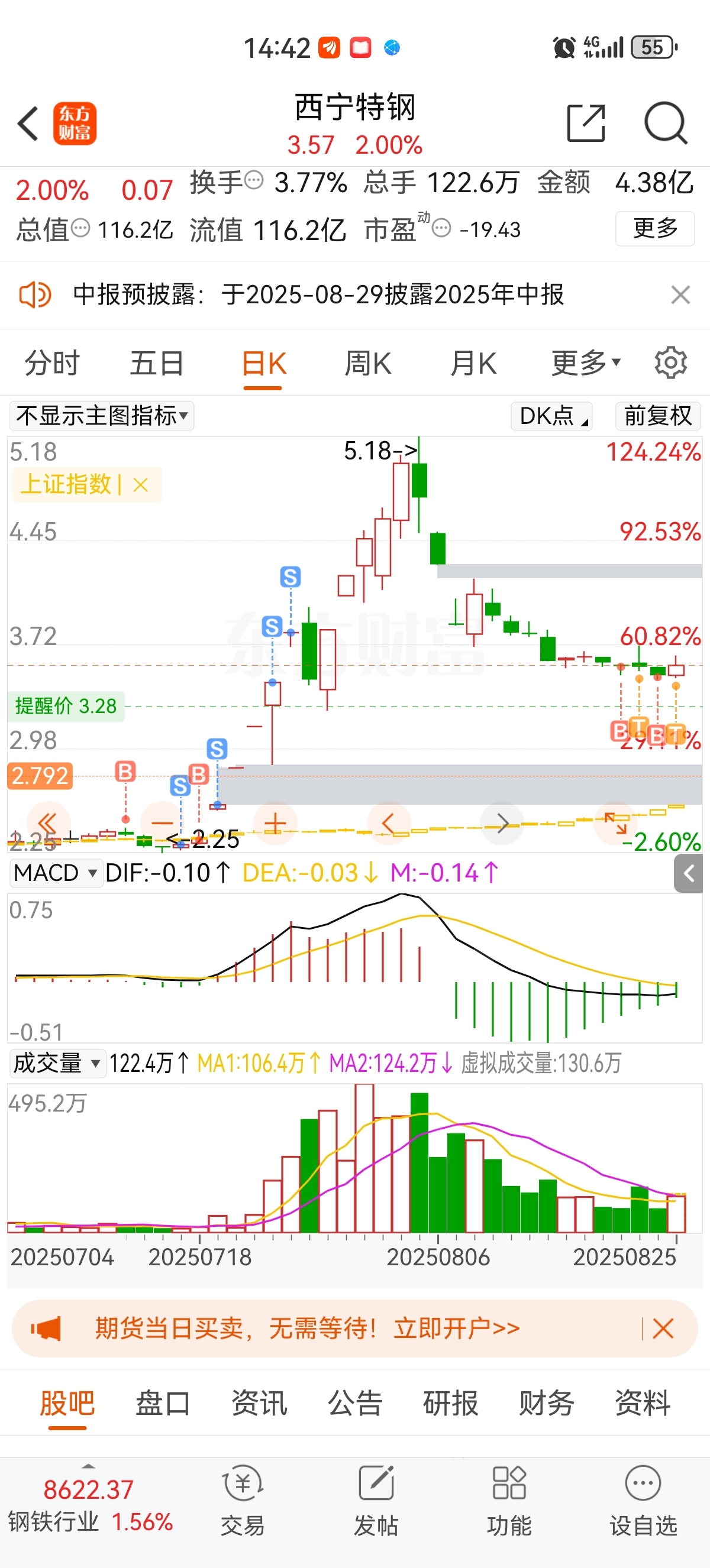Tap the 东方财富 orange logo
This screenshot has width=710, height=1568.
click(x=75, y=124)
